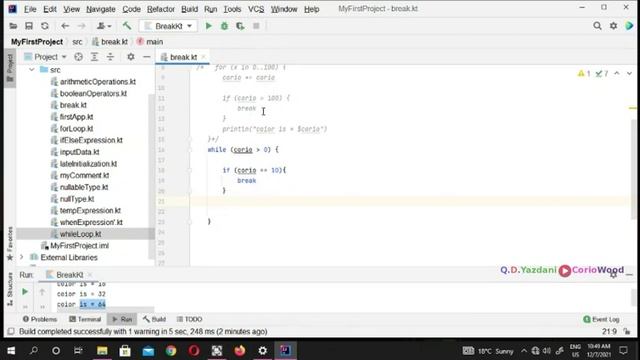Viewport: 640px width, 360px height.
Task: Open the Navigate menu
Action: [100, 9]
